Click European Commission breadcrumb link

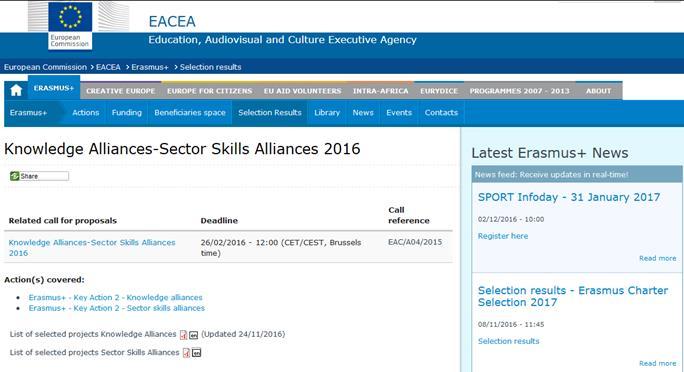[45, 67]
